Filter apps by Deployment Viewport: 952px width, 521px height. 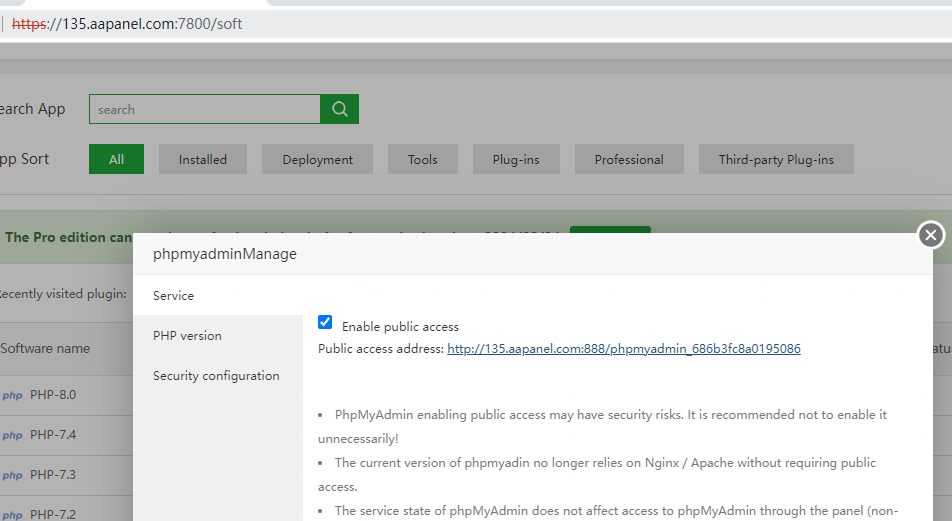pos(317,159)
